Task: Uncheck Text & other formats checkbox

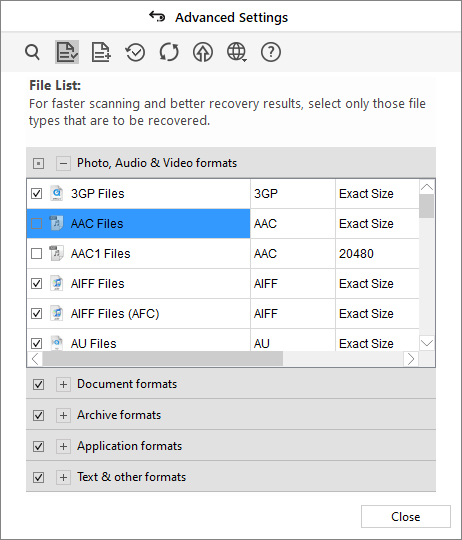Action: pyautogui.click(x=39, y=477)
